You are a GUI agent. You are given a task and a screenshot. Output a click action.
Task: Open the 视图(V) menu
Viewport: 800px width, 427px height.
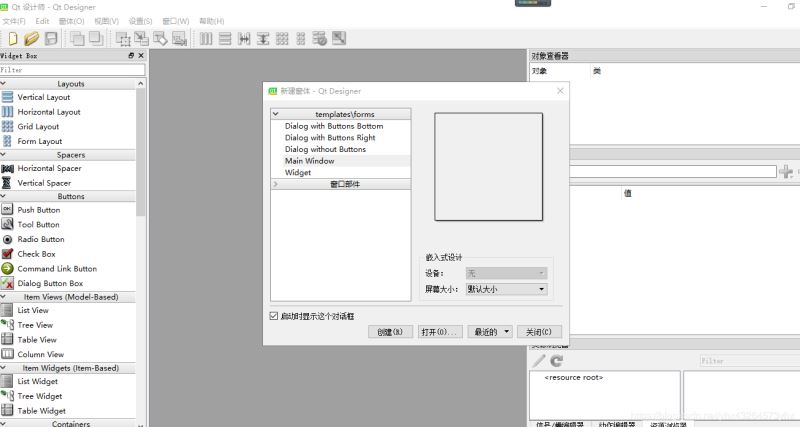(106, 21)
